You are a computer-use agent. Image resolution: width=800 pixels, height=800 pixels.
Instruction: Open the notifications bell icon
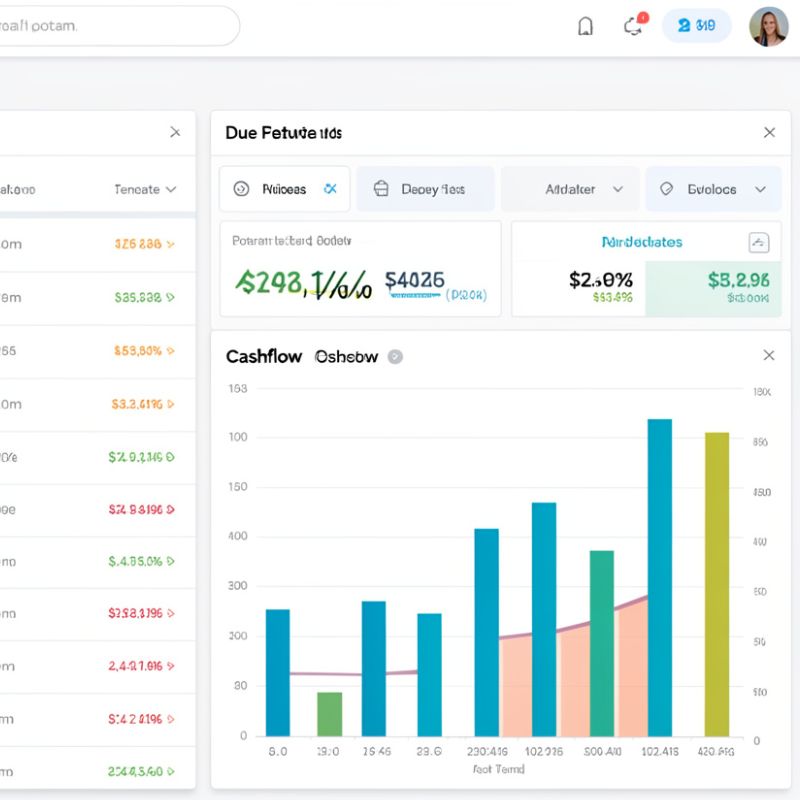click(586, 26)
